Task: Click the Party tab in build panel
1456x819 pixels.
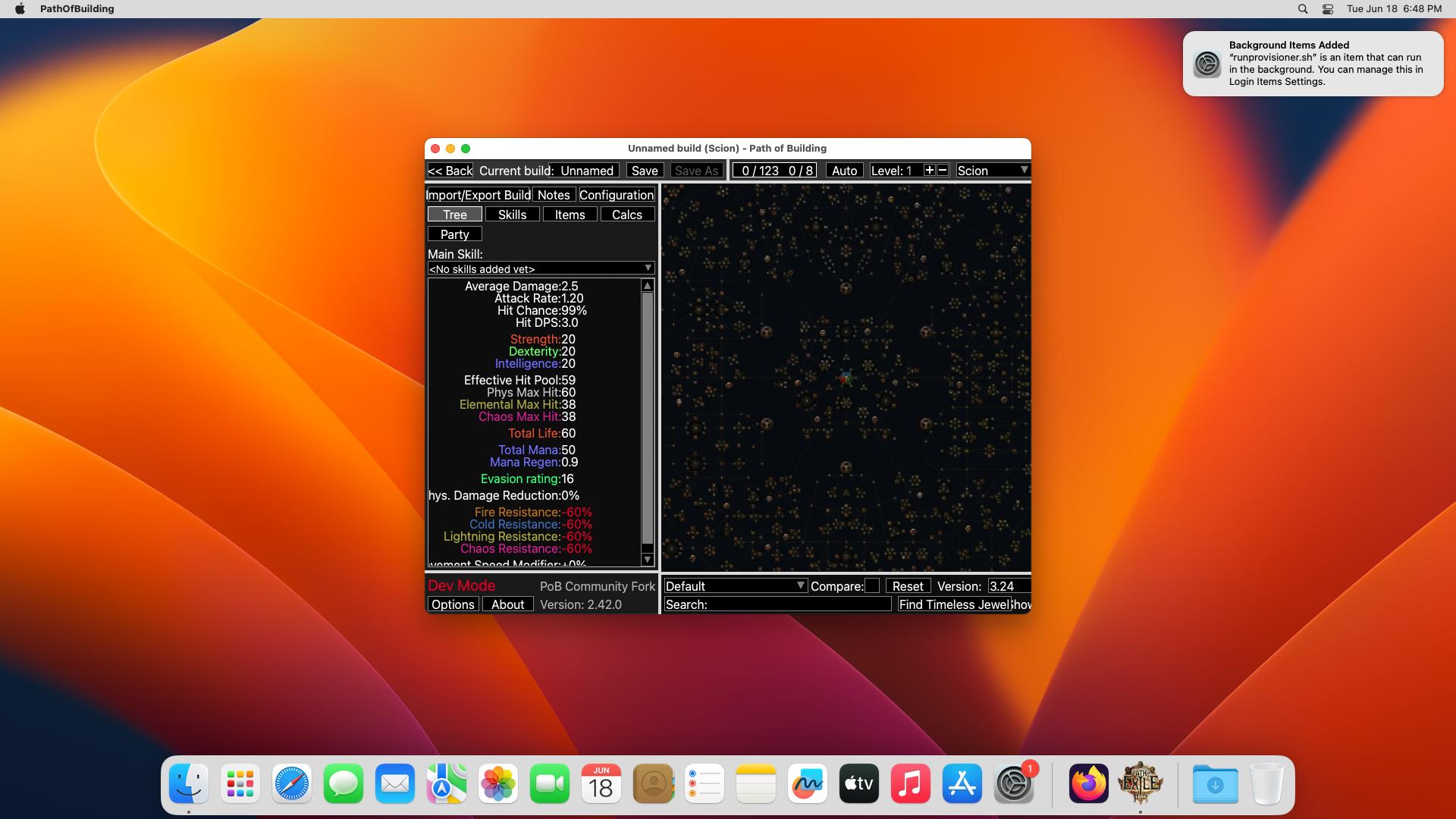Action: click(x=454, y=234)
